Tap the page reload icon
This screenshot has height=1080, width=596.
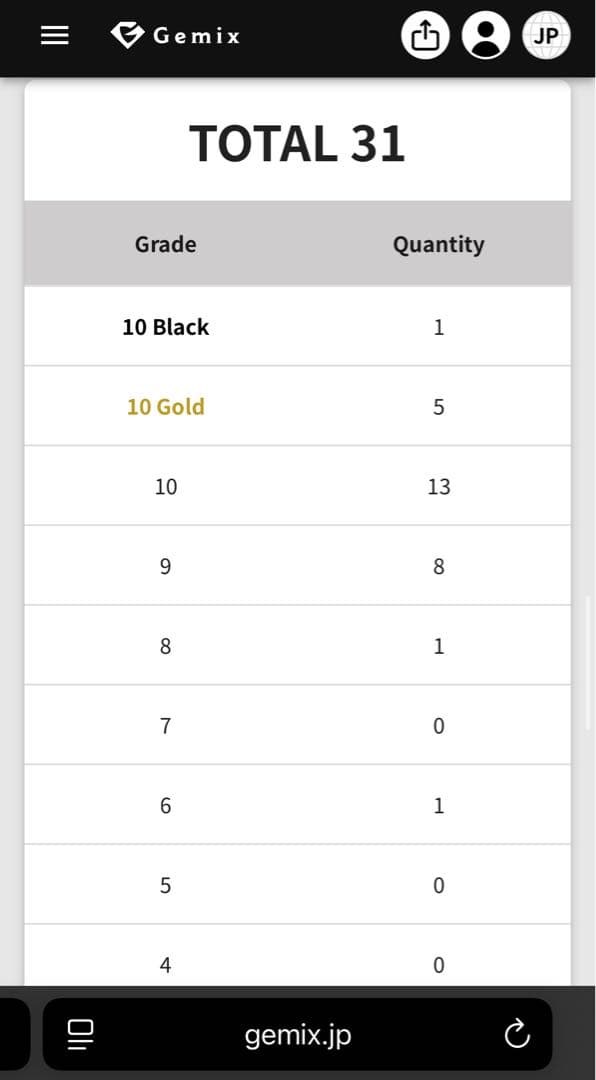click(x=516, y=1035)
